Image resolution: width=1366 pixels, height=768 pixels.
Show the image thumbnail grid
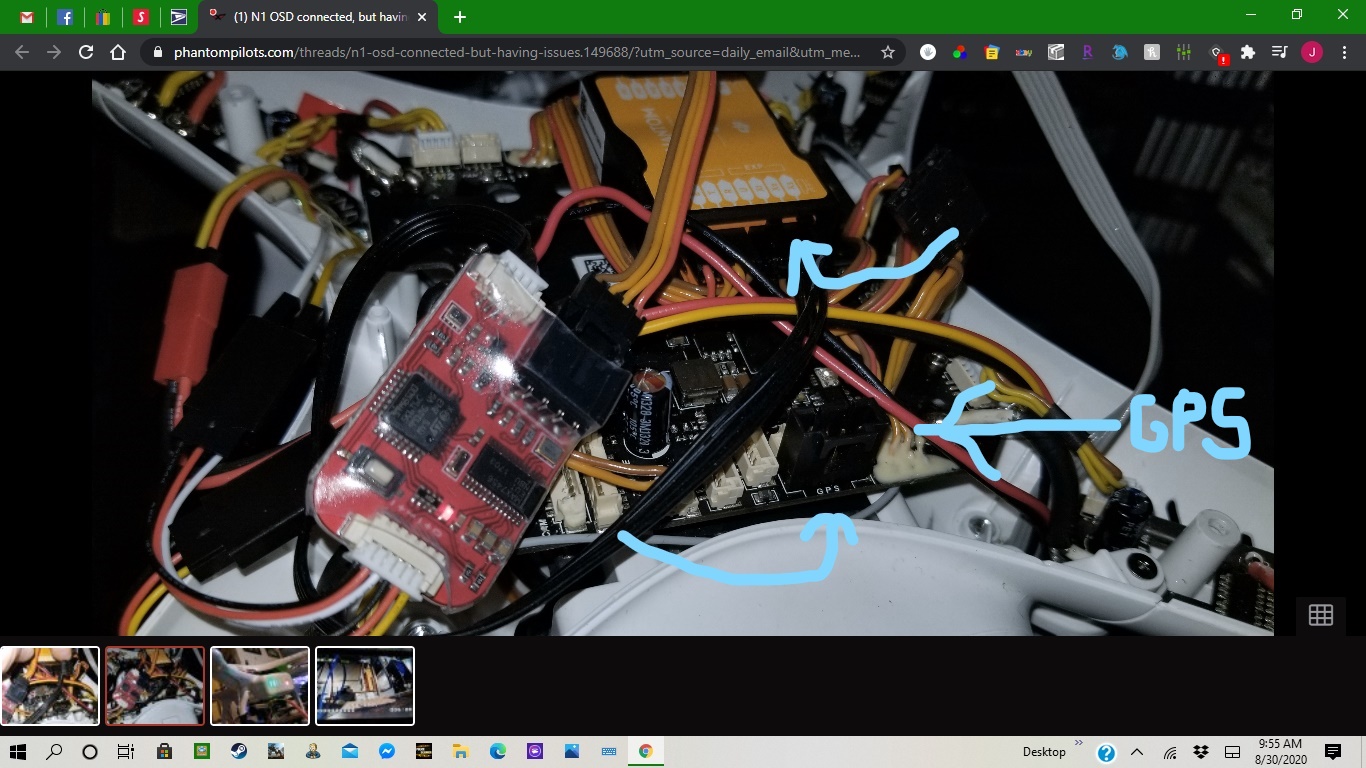click(1321, 615)
